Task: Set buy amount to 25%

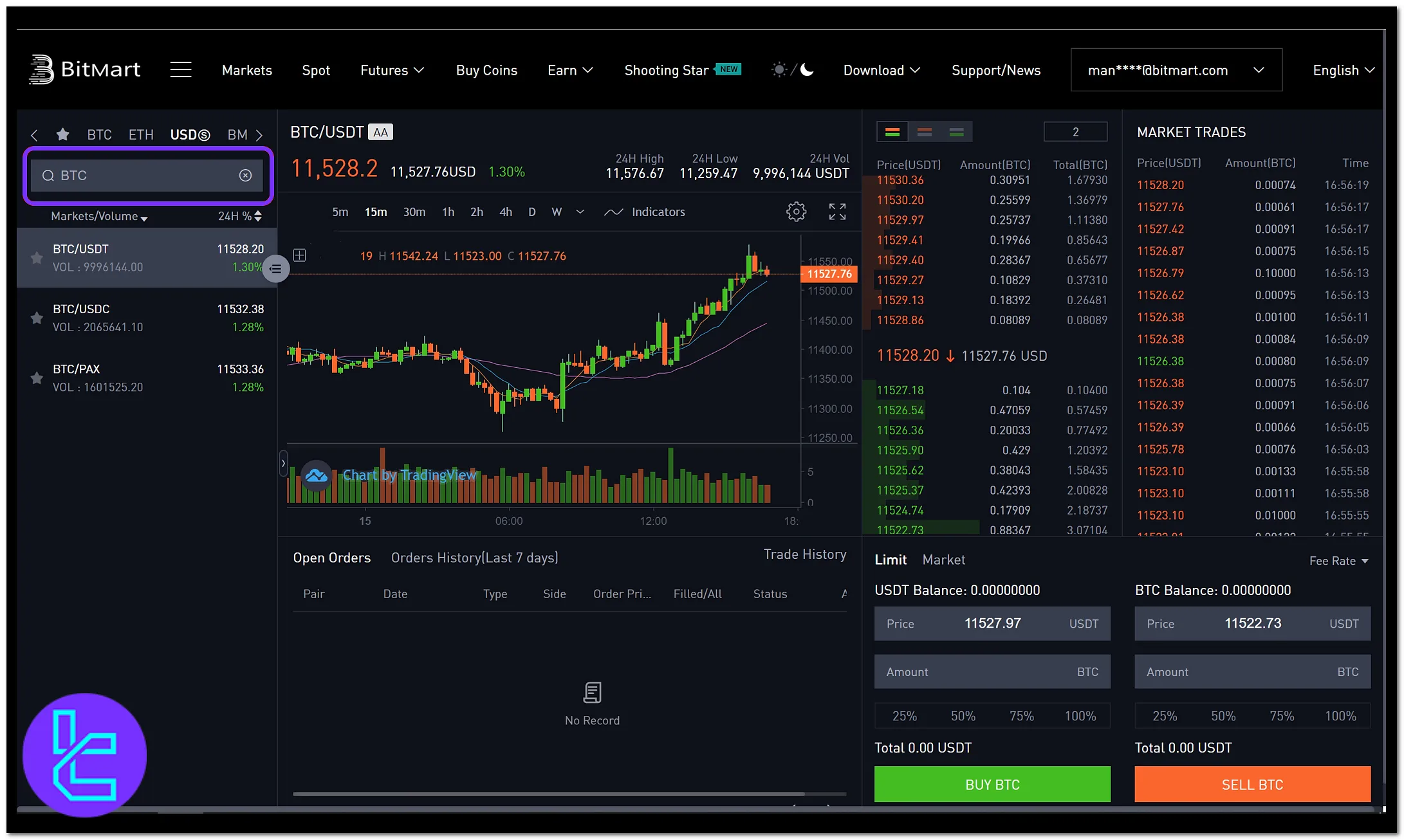Action: (x=904, y=716)
